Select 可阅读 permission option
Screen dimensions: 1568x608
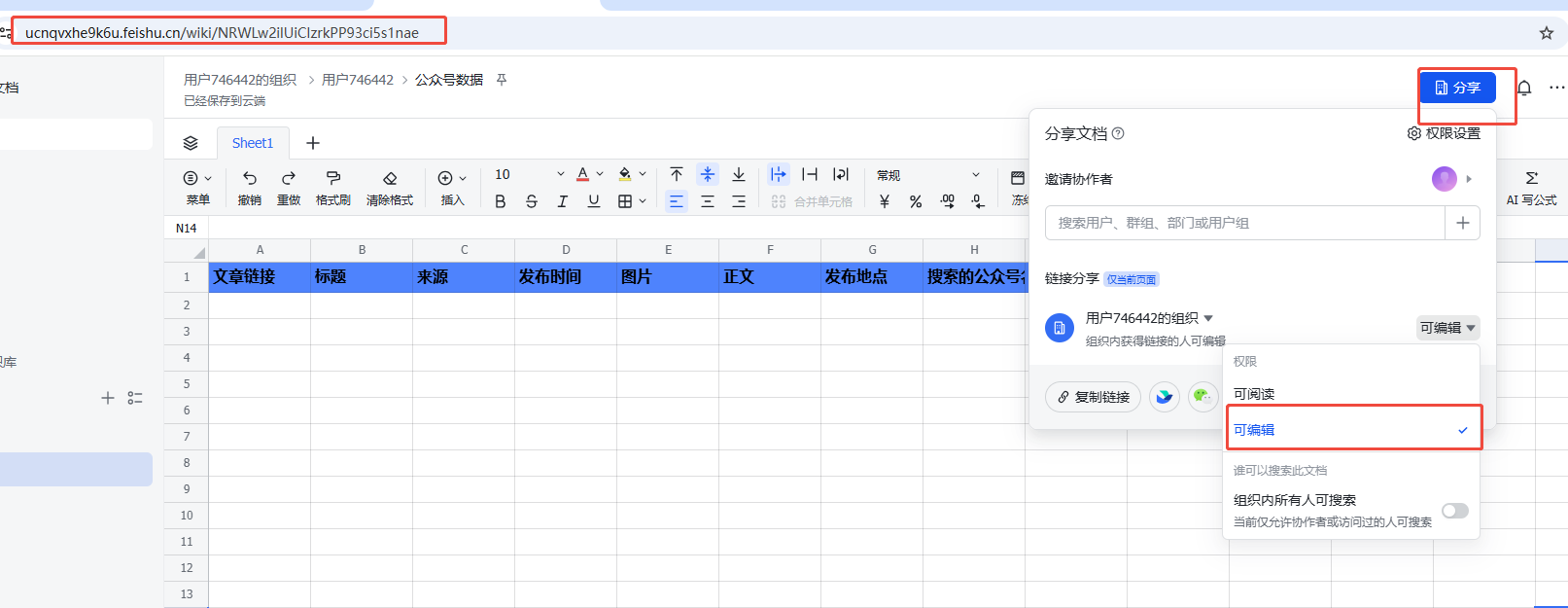coord(1353,394)
